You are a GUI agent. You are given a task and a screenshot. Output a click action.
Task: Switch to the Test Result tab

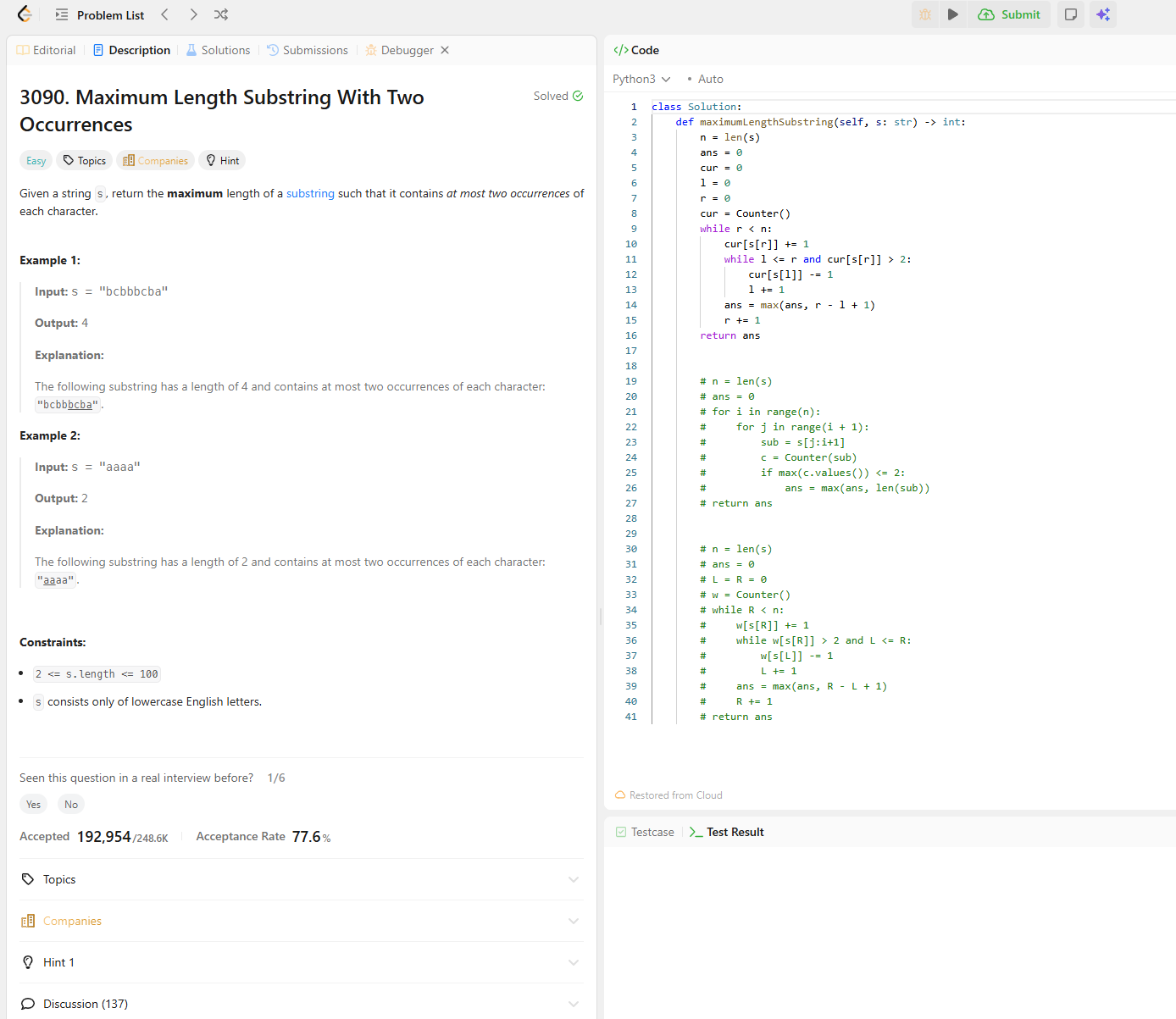tap(726, 832)
